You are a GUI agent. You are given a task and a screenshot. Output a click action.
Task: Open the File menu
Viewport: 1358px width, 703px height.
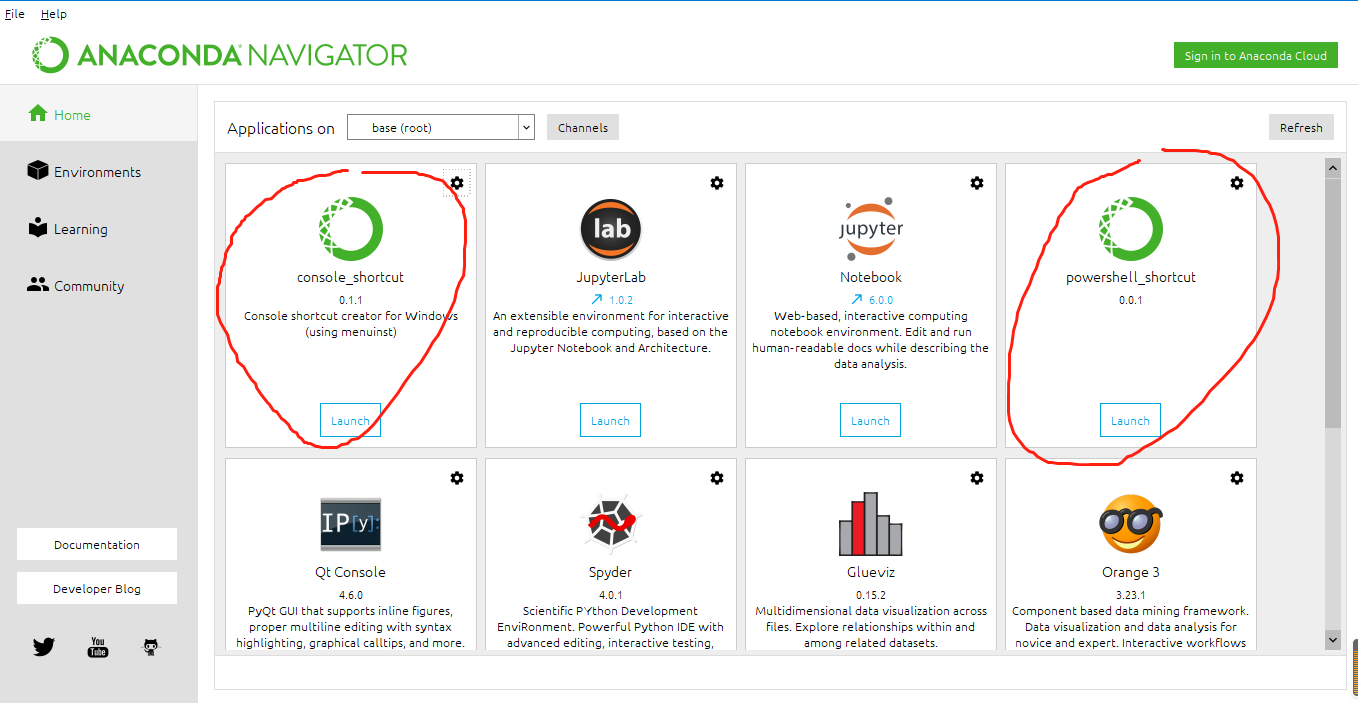point(15,14)
